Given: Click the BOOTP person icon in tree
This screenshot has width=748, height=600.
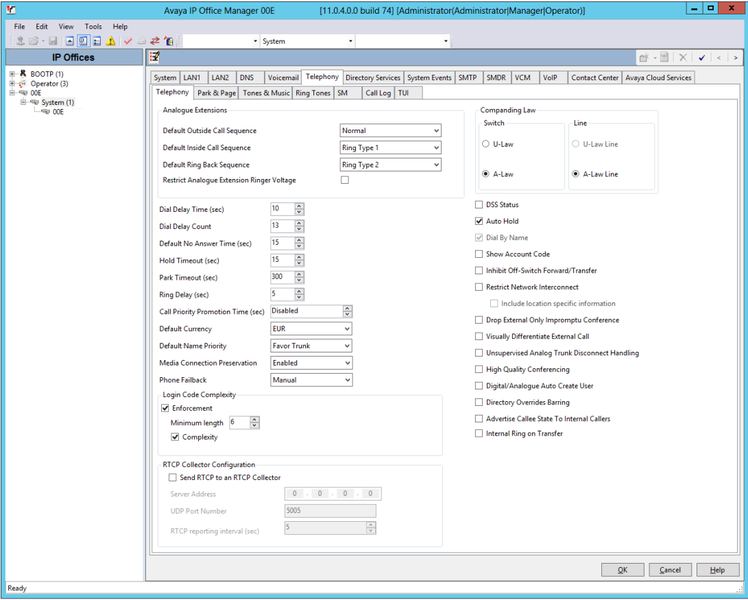Looking at the screenshot, I should click(23, 73).
